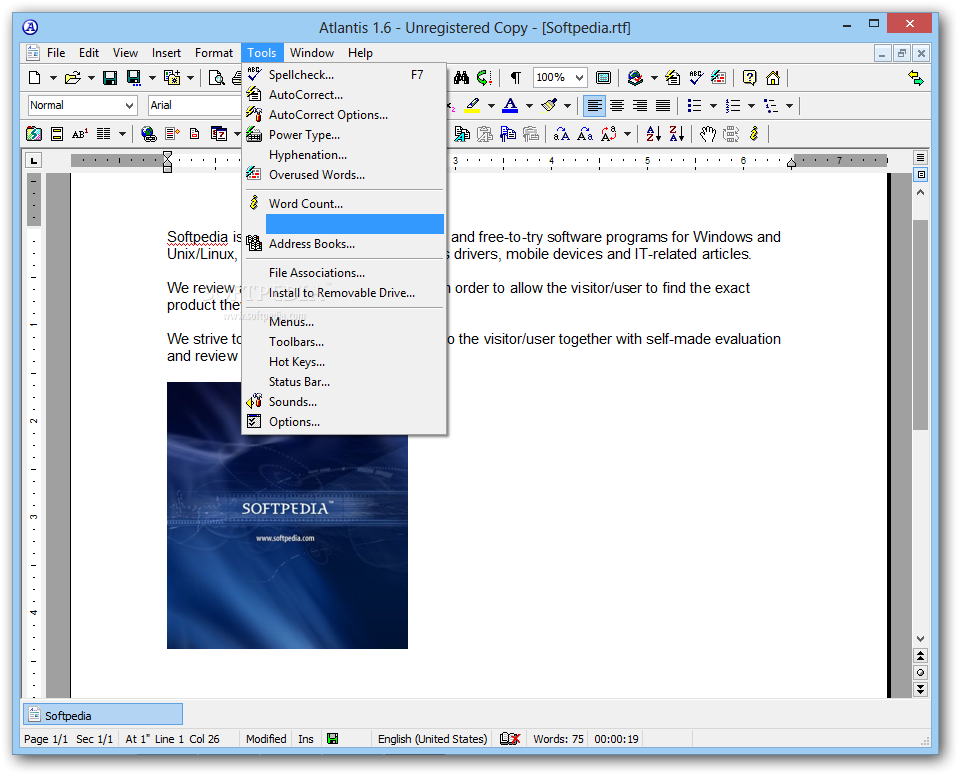Click English (United States) language in status bar
959x775 pixels.
click(432, 739)
